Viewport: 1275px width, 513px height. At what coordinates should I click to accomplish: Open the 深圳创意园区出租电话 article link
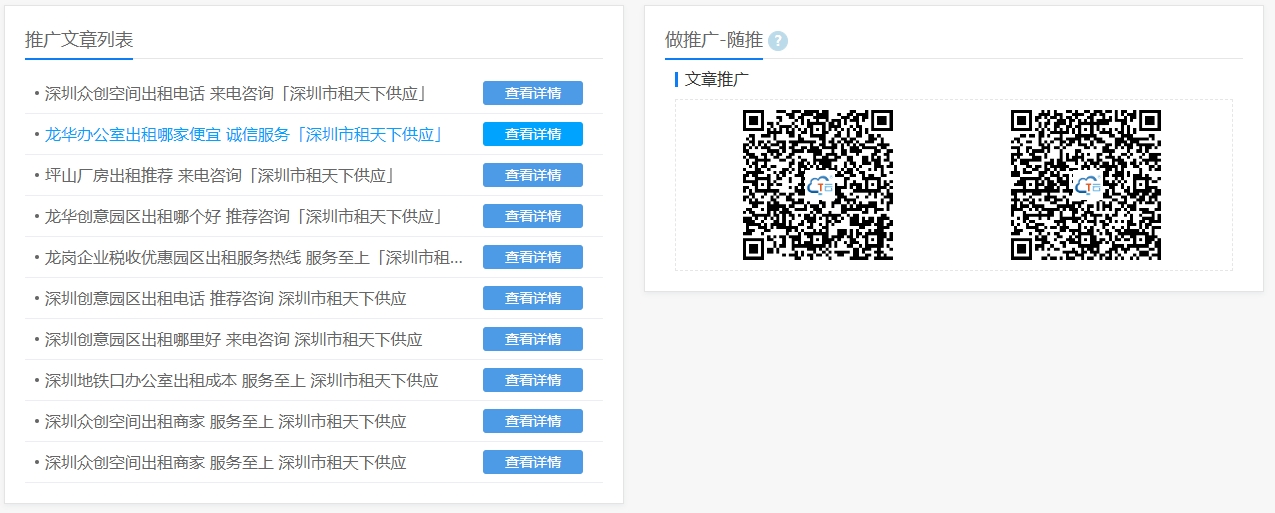coord(225,298)
